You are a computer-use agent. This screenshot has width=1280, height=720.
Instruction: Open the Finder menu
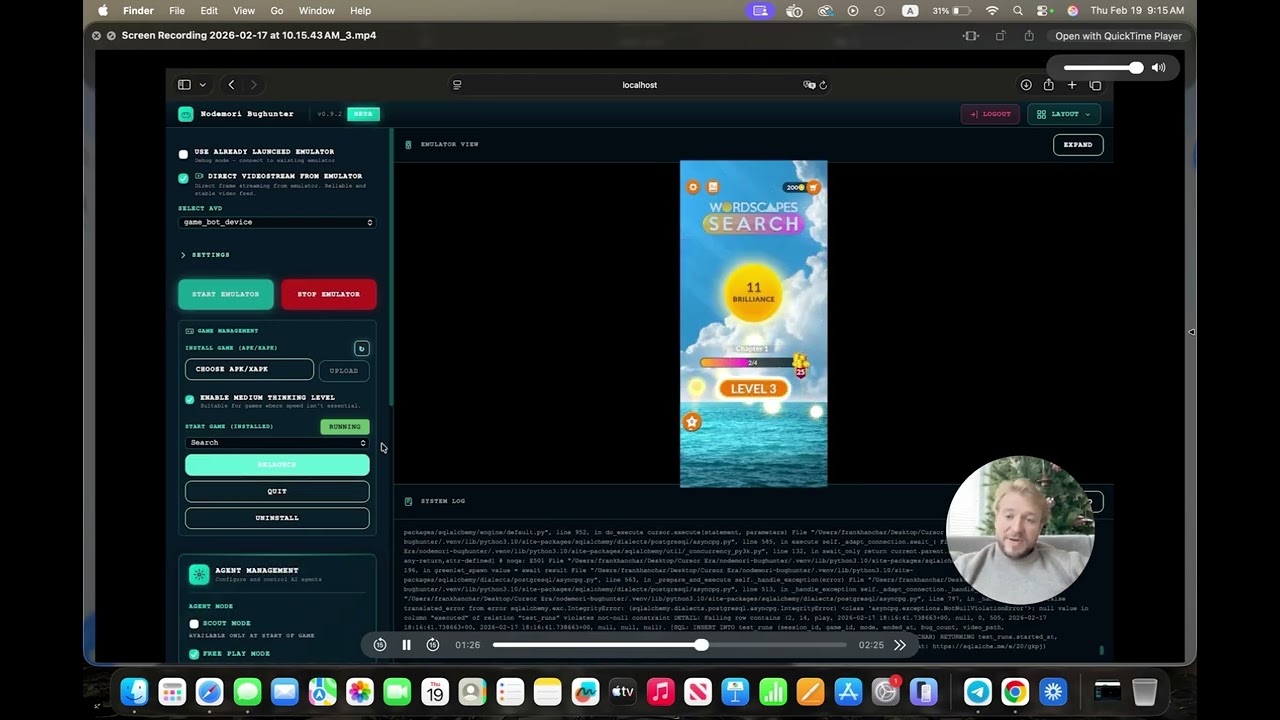(138, 10)
